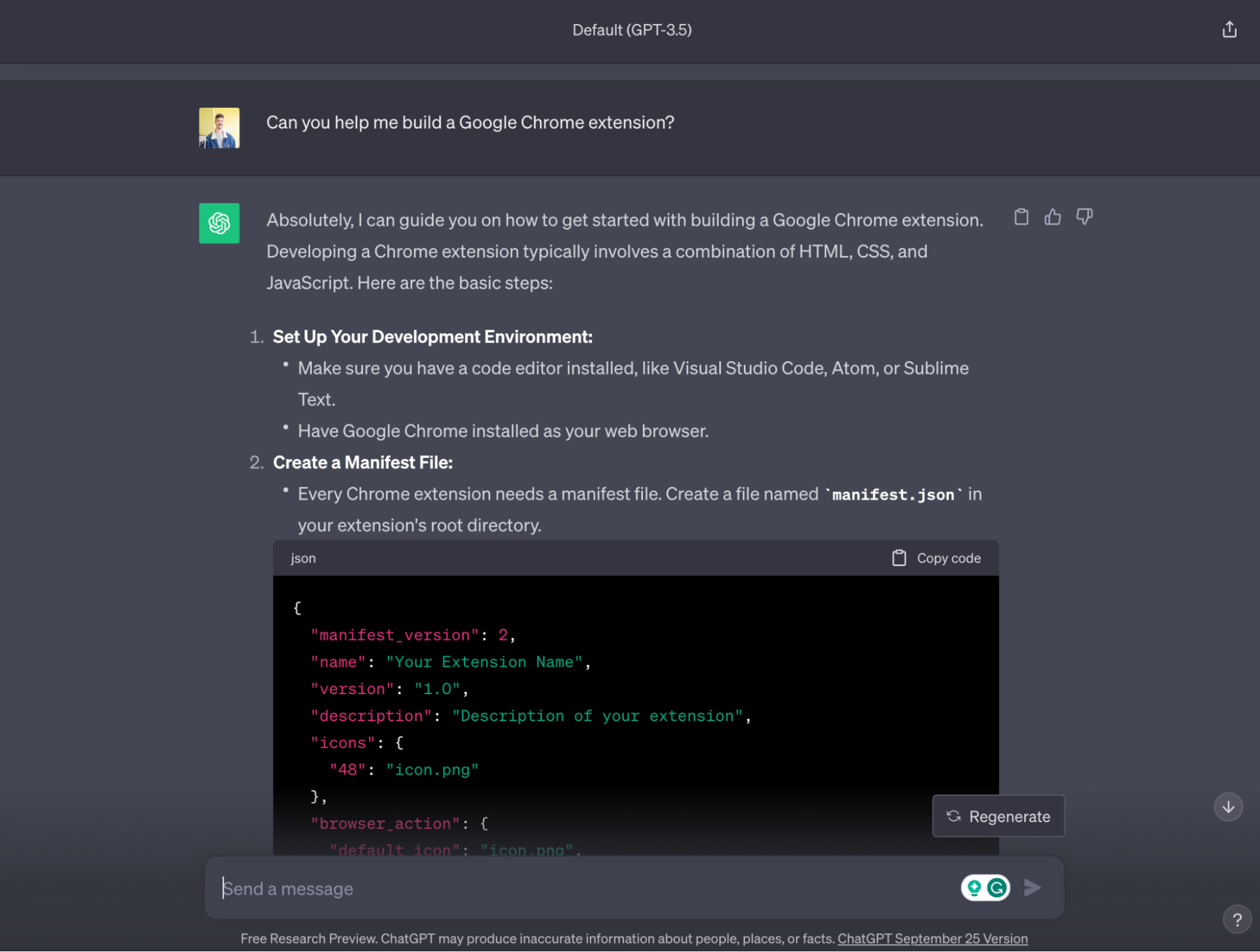Viewport: 1260px width, 952px height.
Task: Click the user question about Chrome extension
Action: [470, 122]
